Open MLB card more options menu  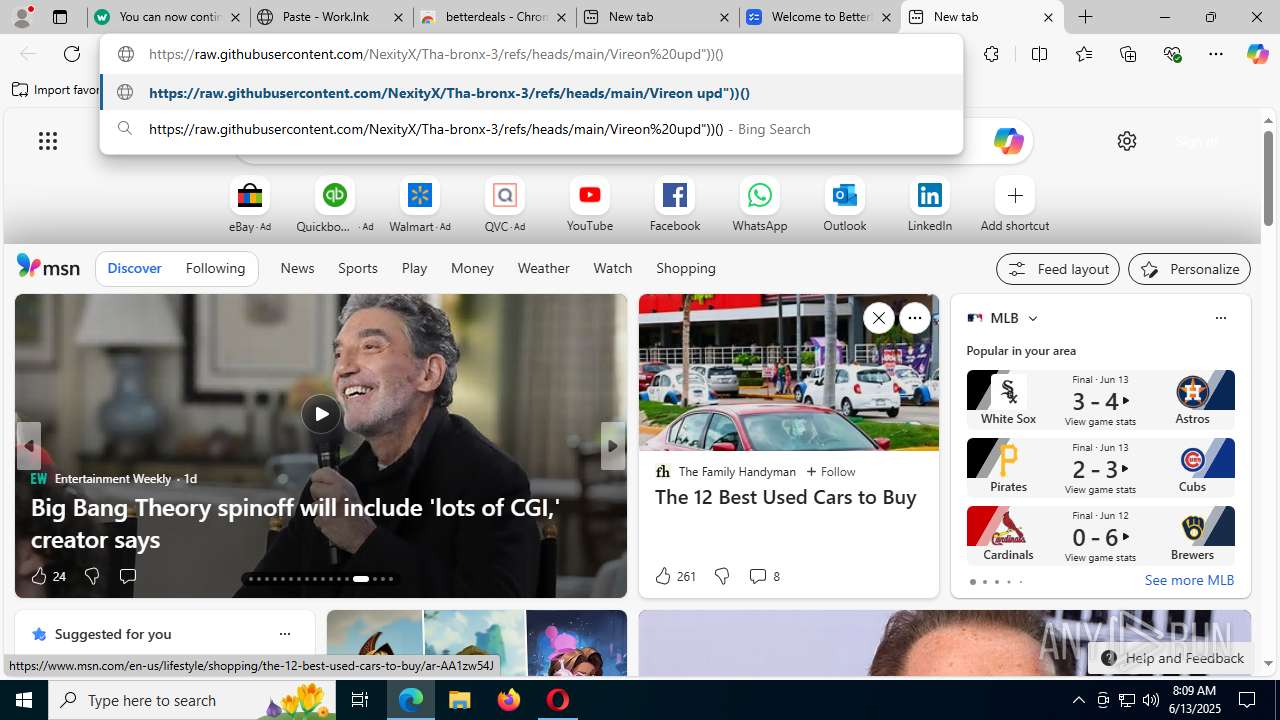(x=1220, y=318)
